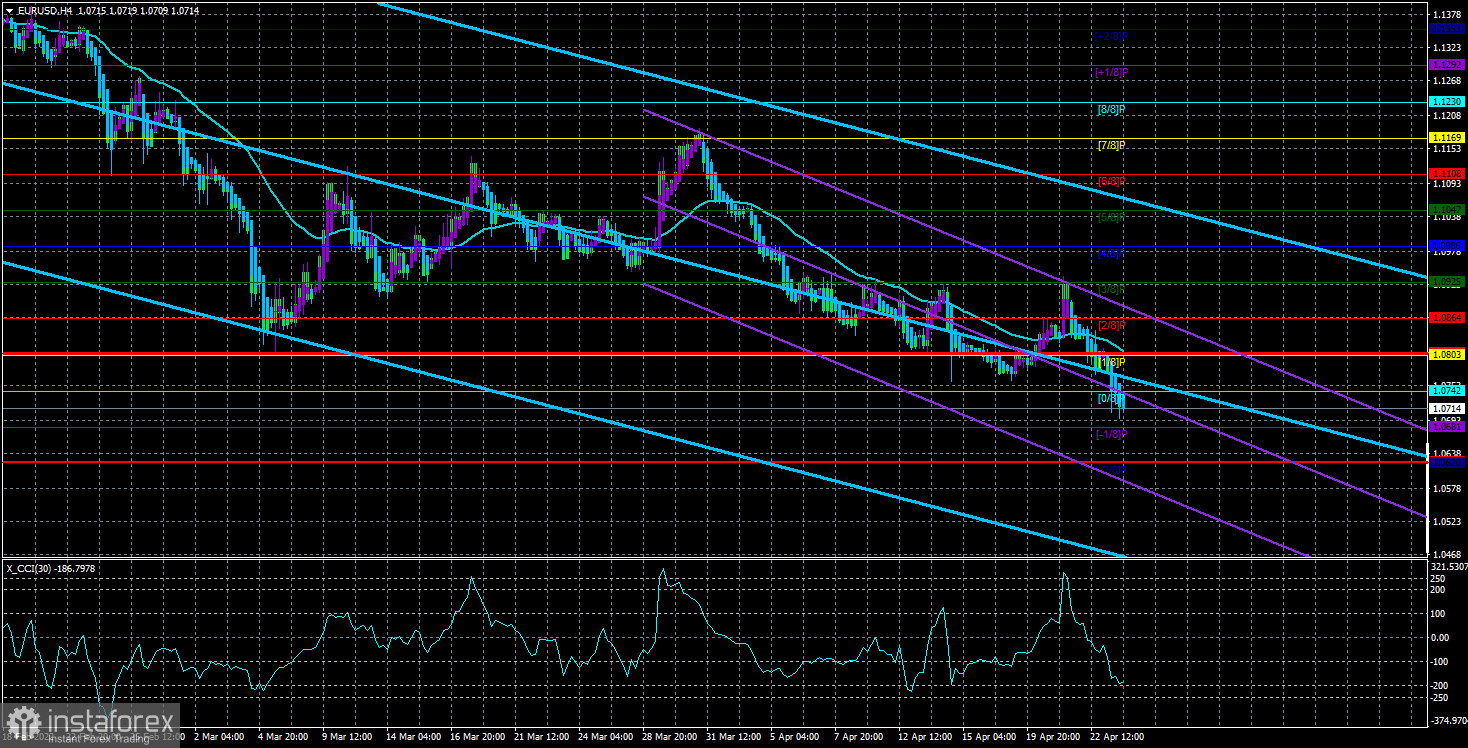Click the purple 1.0681 price tag
1468x748 pixels.
point(1447,426)
